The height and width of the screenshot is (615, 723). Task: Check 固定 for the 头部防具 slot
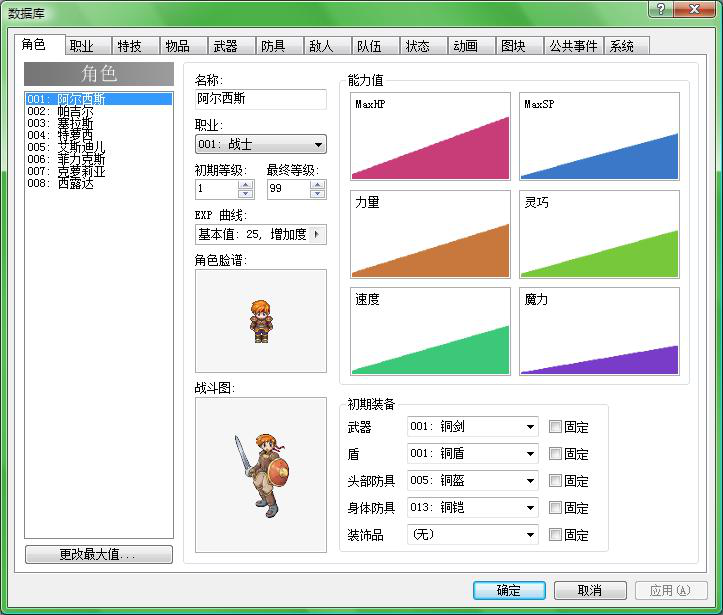pos(555,480)
